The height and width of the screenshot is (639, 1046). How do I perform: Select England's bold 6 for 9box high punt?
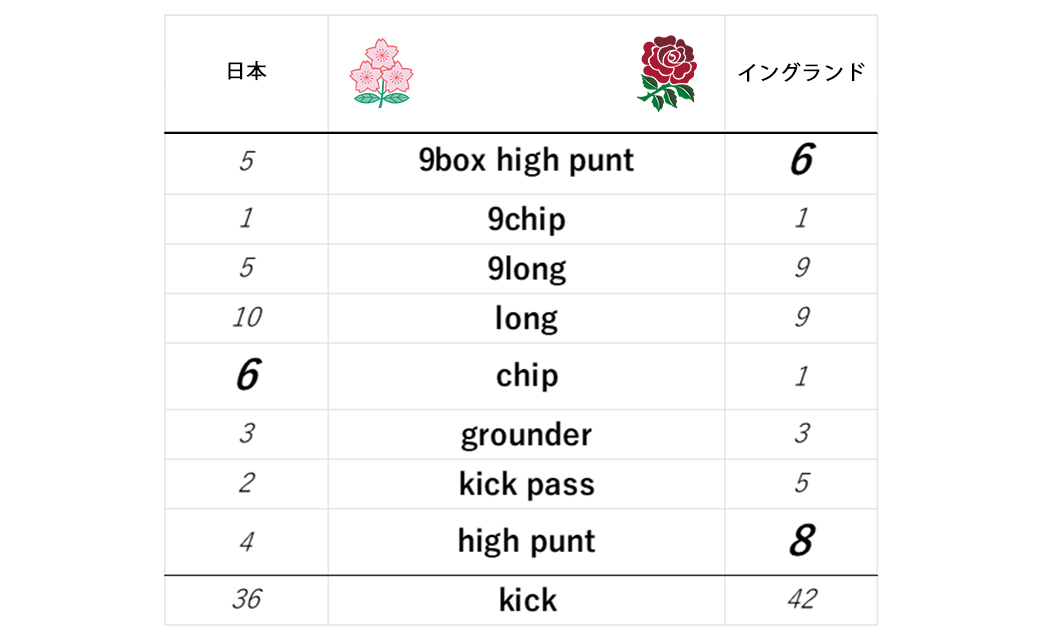coord(801,161)
